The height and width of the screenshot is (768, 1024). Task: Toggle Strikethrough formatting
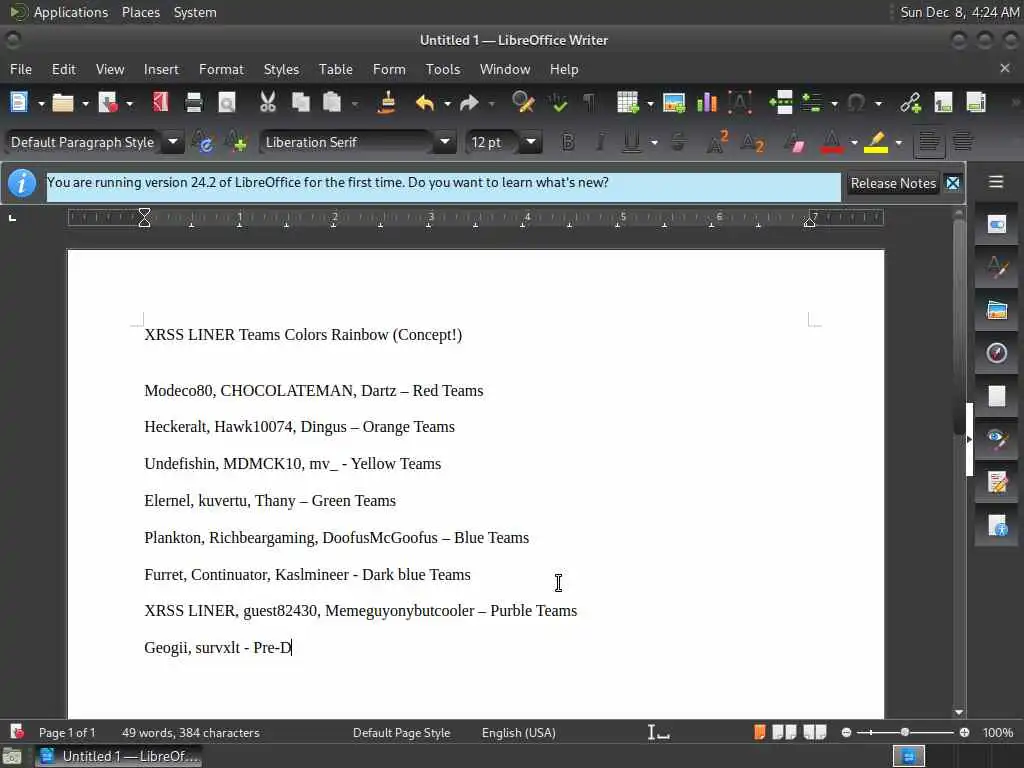coord(679,142)
